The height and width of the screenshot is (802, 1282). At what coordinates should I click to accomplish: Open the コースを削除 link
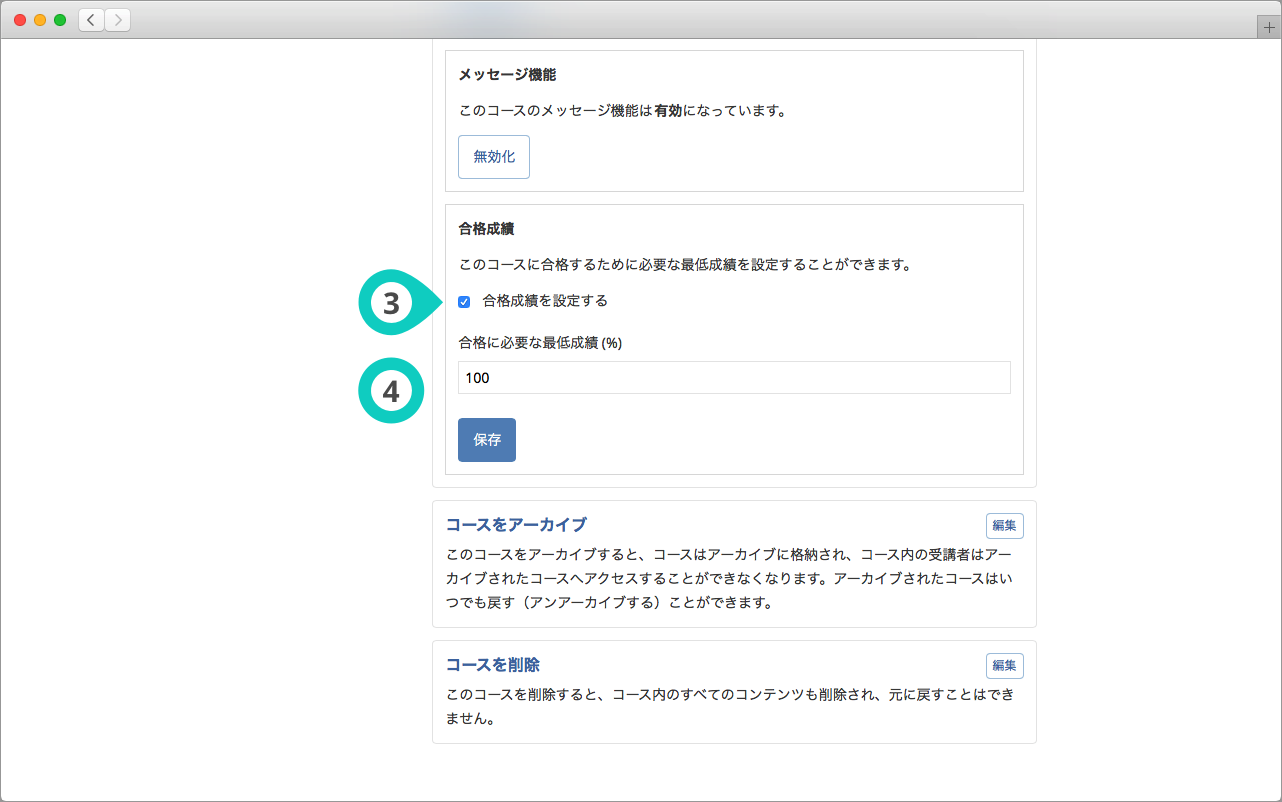click(x=493, y=665)
